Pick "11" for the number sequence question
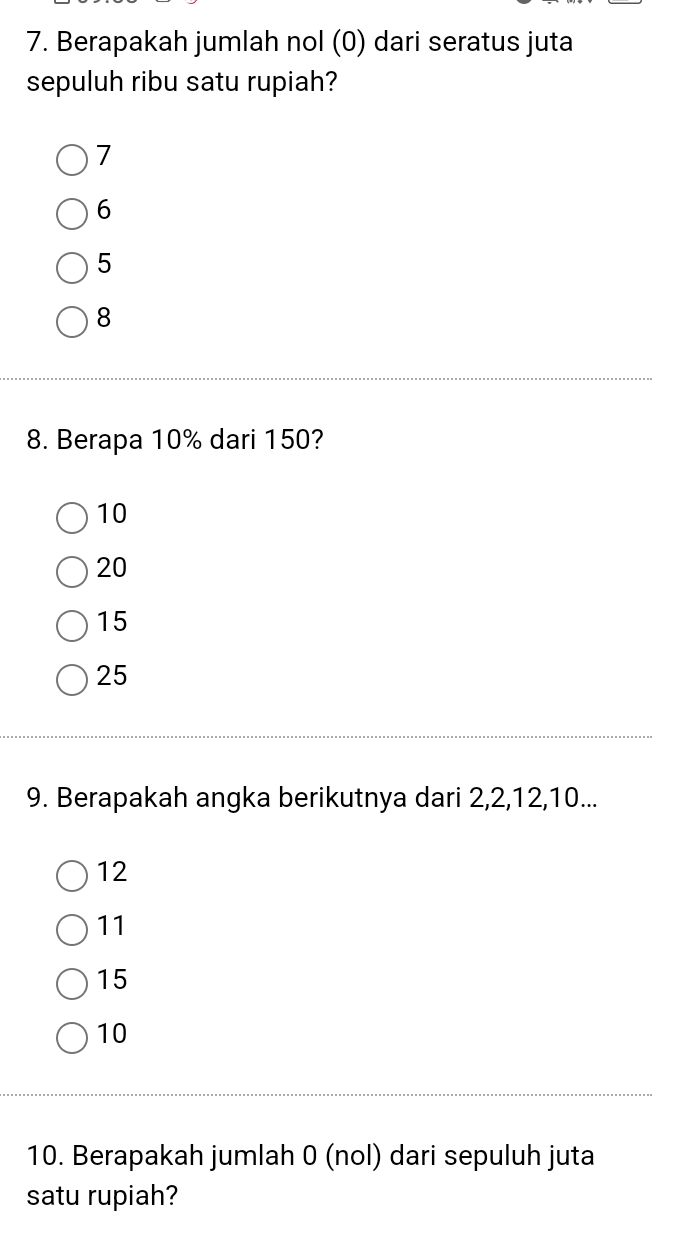The image size is (680, 1258). (71, 929)
